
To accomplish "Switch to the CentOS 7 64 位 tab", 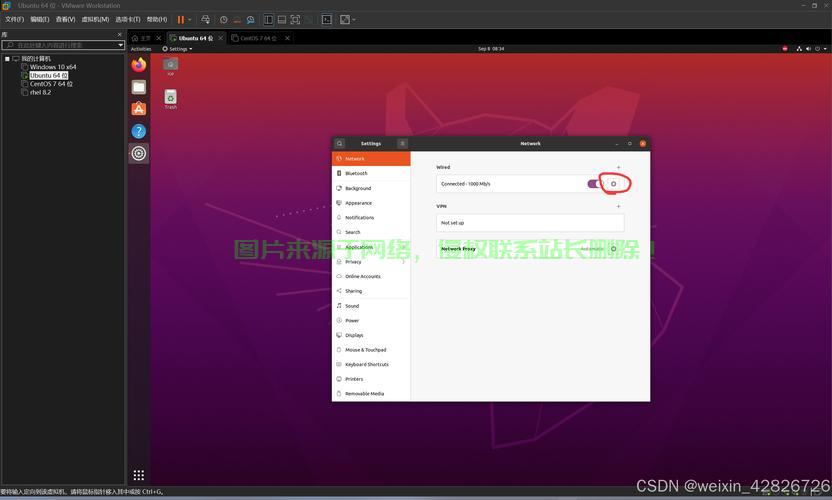I will tap(260, 38).
